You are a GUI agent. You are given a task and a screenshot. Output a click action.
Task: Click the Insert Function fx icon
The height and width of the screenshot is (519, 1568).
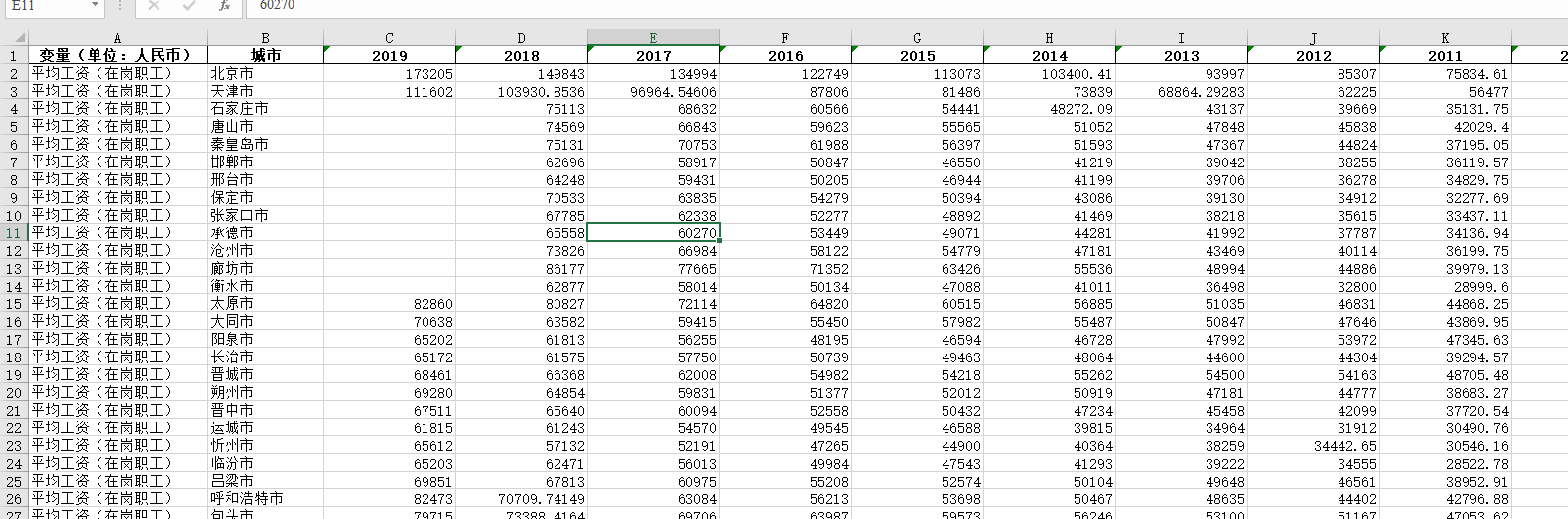(x=225, y=5)
